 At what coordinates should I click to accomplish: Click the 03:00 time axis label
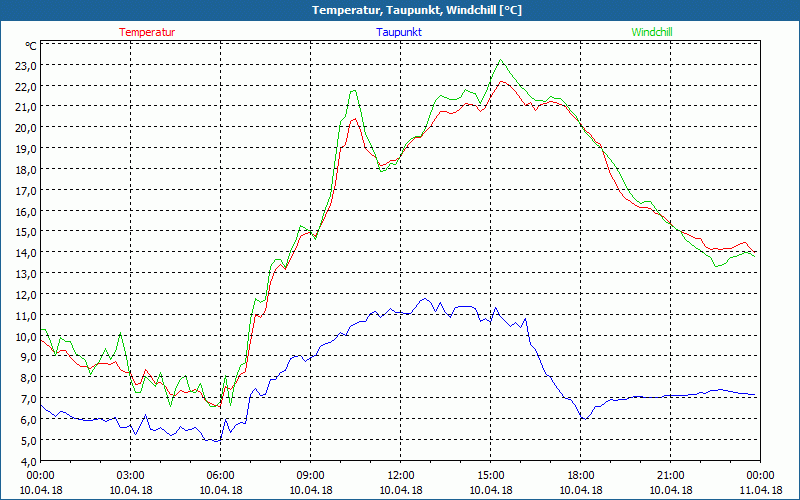pos(131,476)
